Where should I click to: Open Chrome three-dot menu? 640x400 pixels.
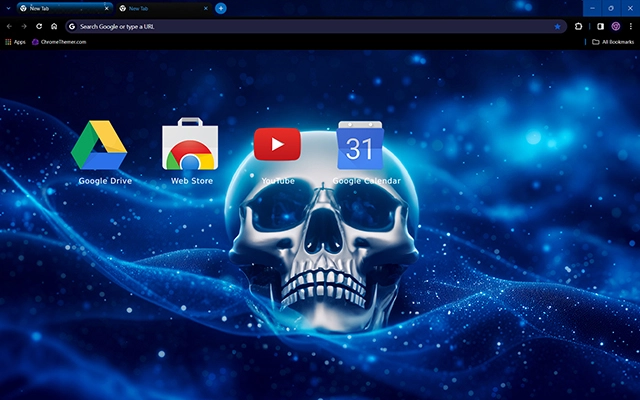(631, 27)
